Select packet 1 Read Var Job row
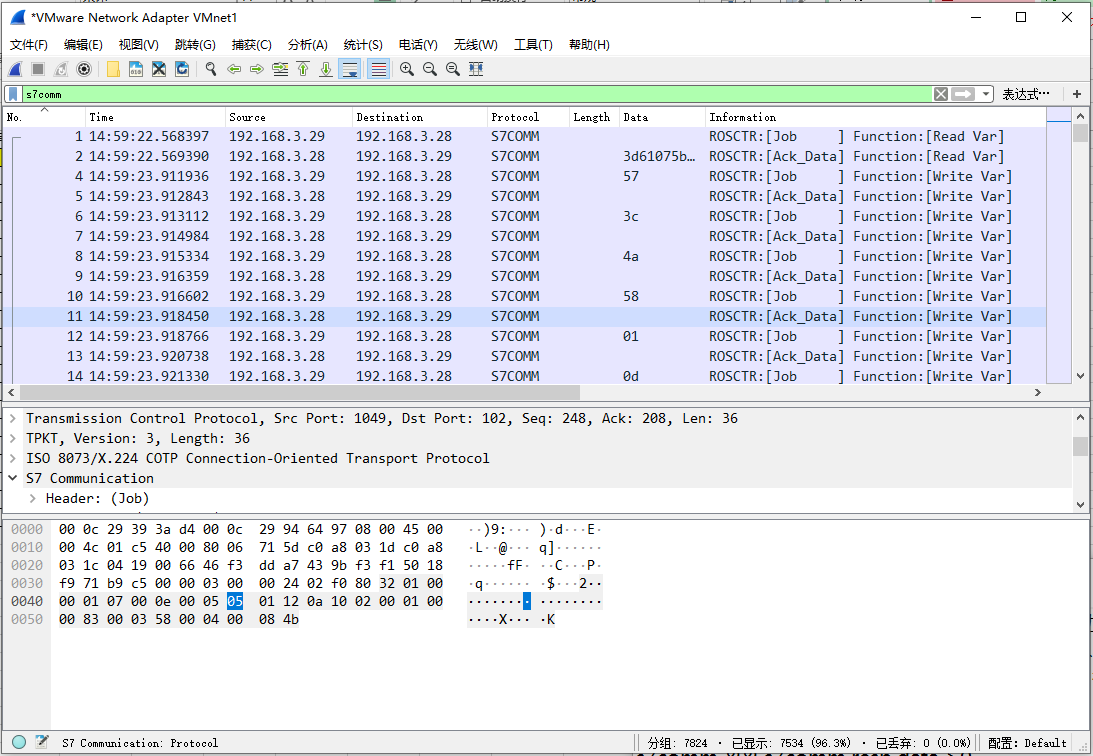Image resolution: width=1093 pixels, height=756 pixels. coord(524,137)
